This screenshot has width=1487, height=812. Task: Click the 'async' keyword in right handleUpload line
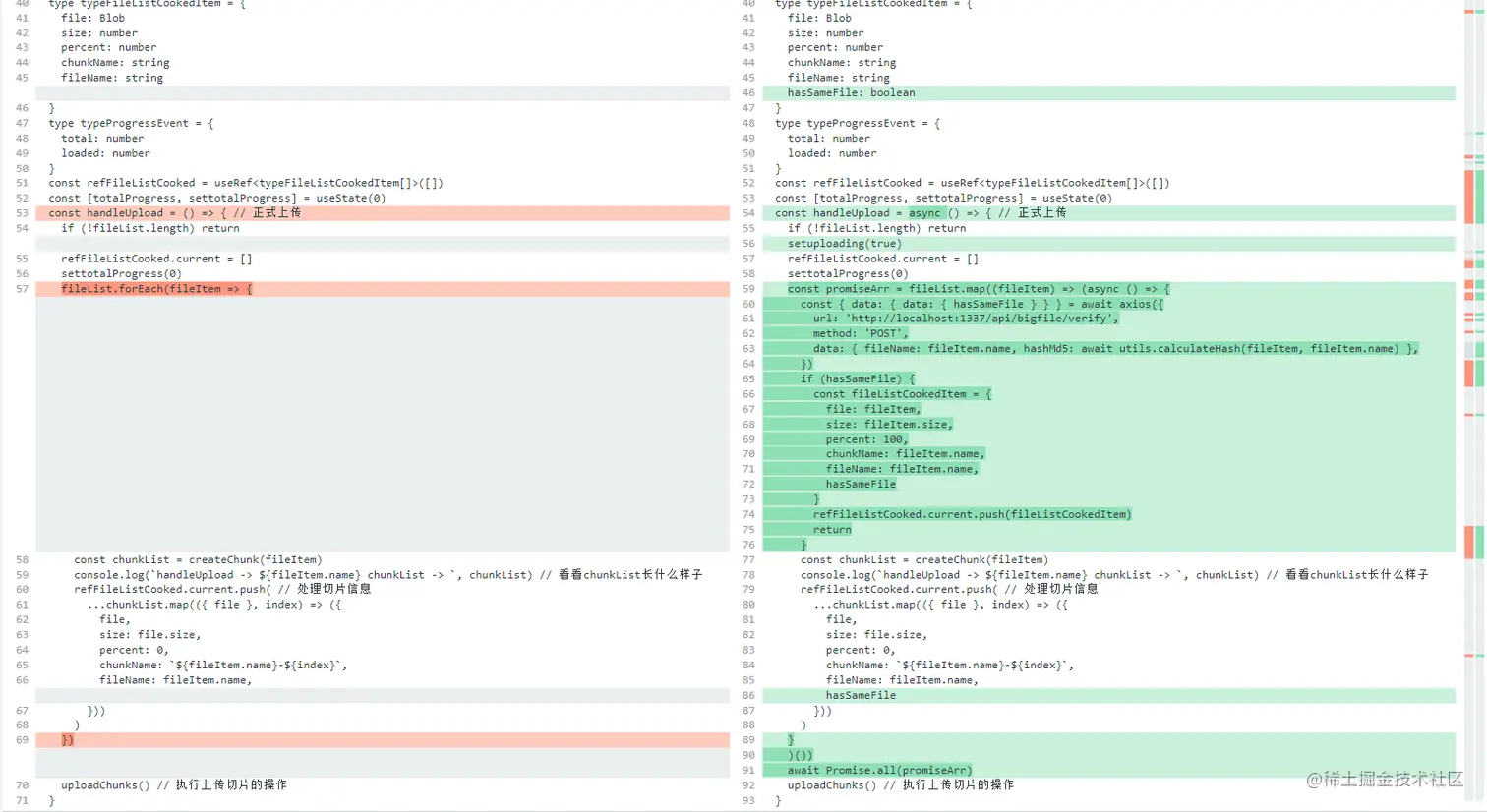[924, 213]
